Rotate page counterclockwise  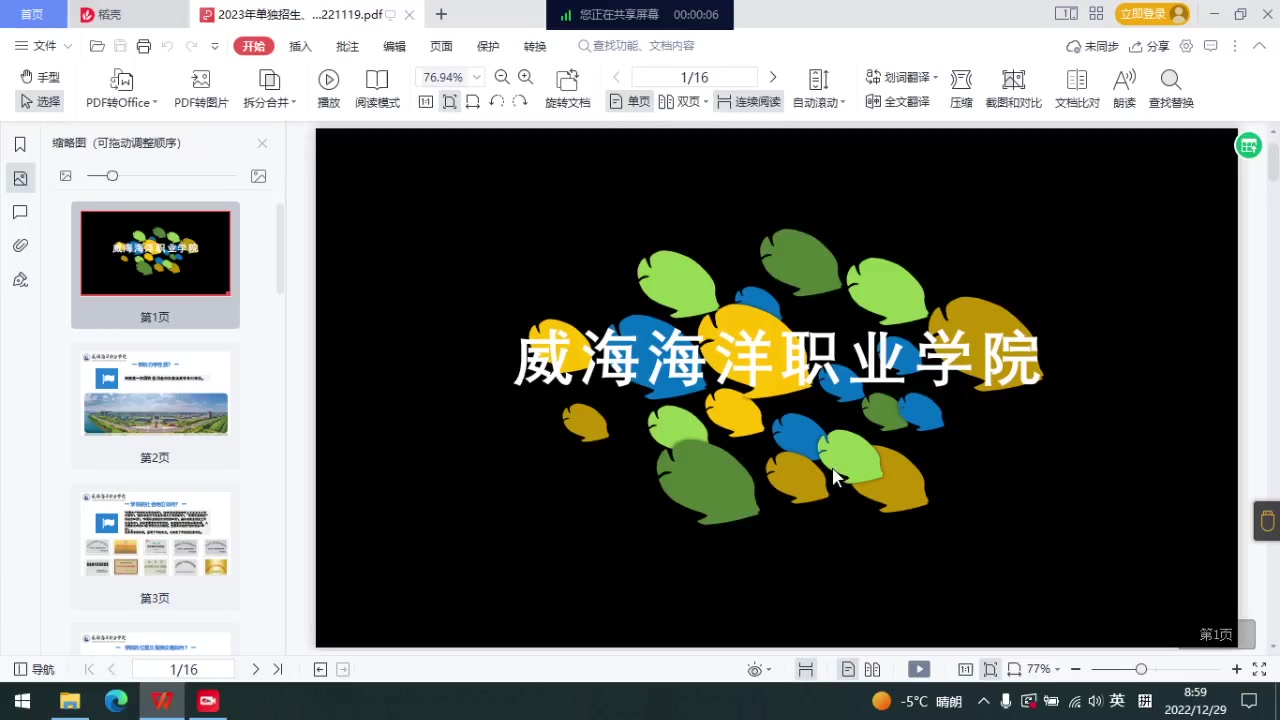(497, 102)
